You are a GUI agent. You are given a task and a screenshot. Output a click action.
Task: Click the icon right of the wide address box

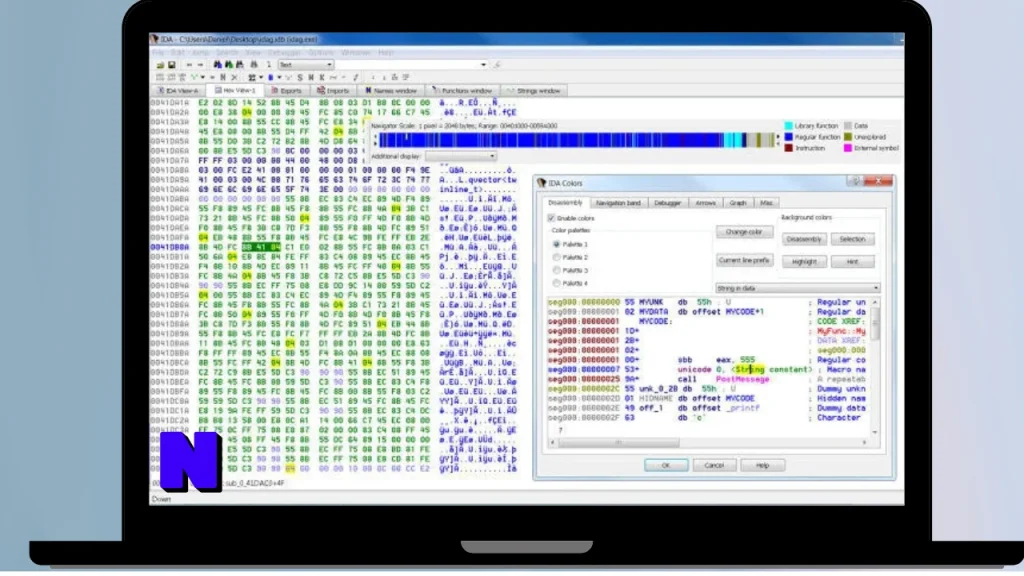[x=497, y=65]
